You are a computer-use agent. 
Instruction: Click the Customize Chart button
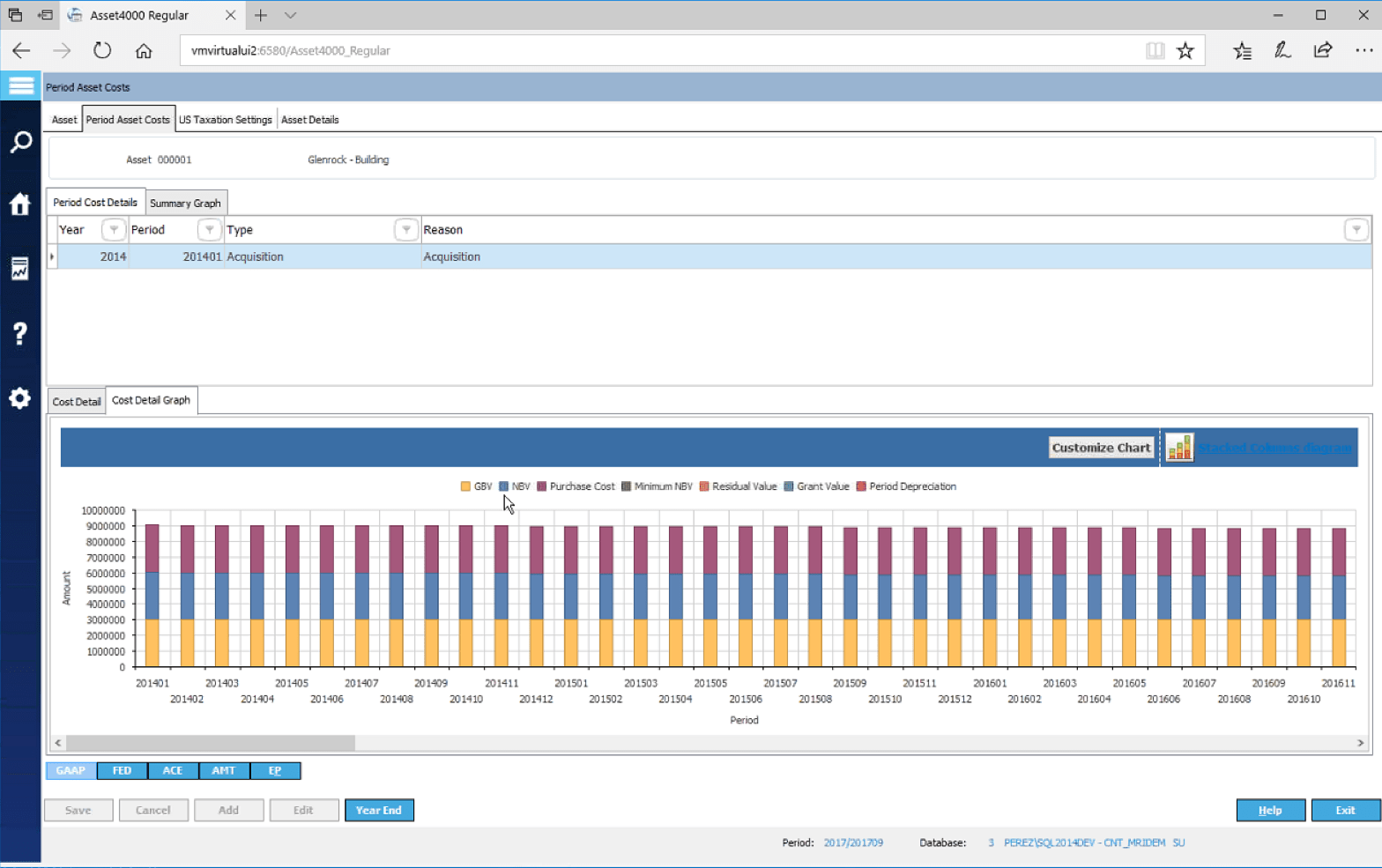[x=1101, y=448]
